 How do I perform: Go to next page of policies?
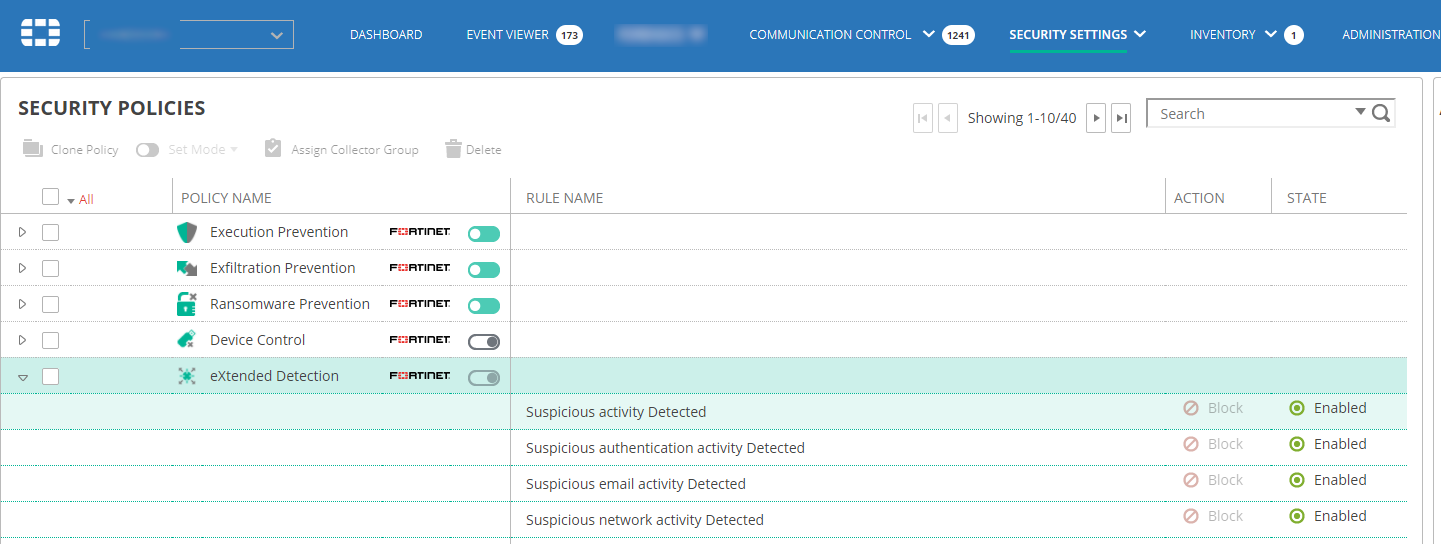click(1096, 118)
